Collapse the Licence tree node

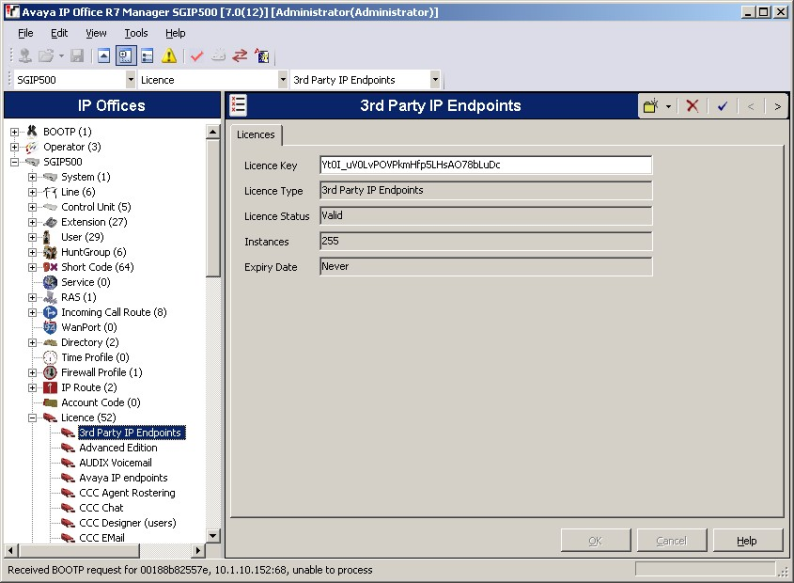point(33,418)
